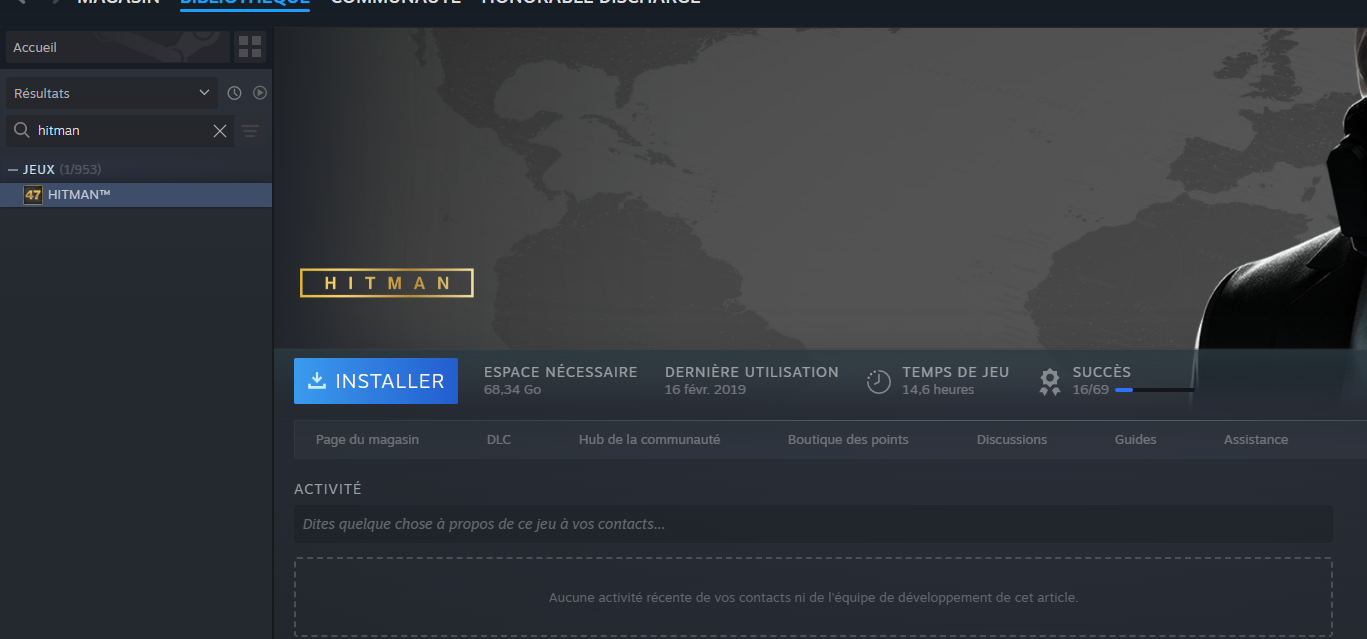Open the DLC tab
Image resolution: width=1367 pixels, height=639 pixels.
pyautogui.click(x=498, y=439)
